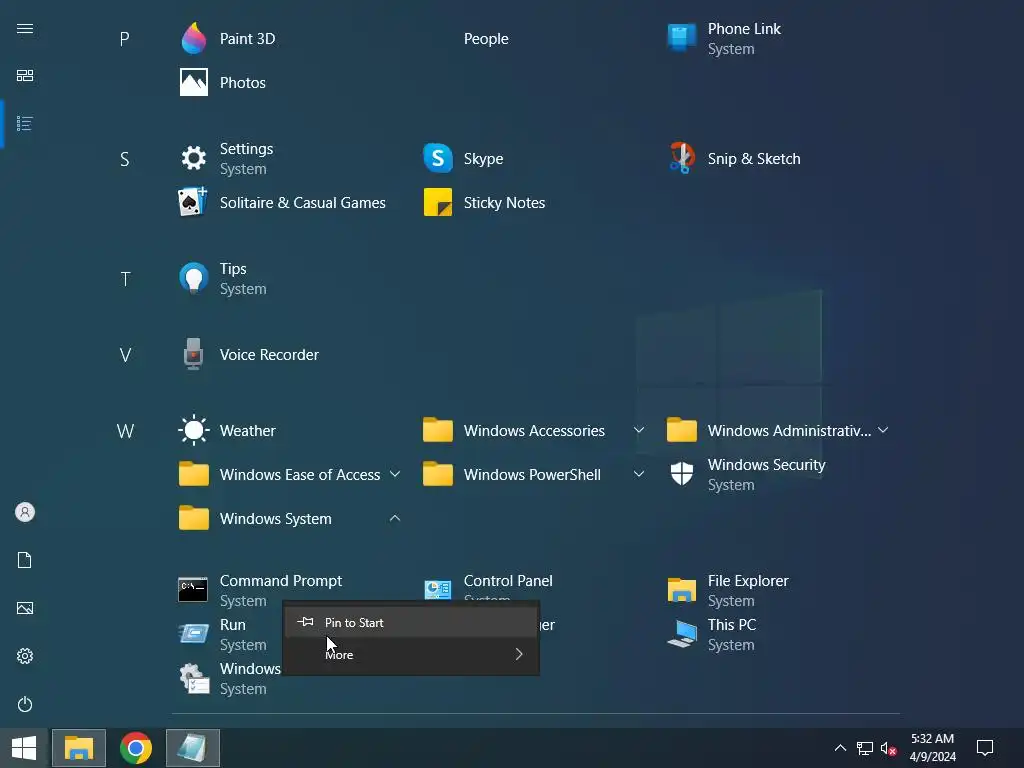This screenshot has width=1024, height=768.
Task: Open Windows Security
Action: click(746, 475)
